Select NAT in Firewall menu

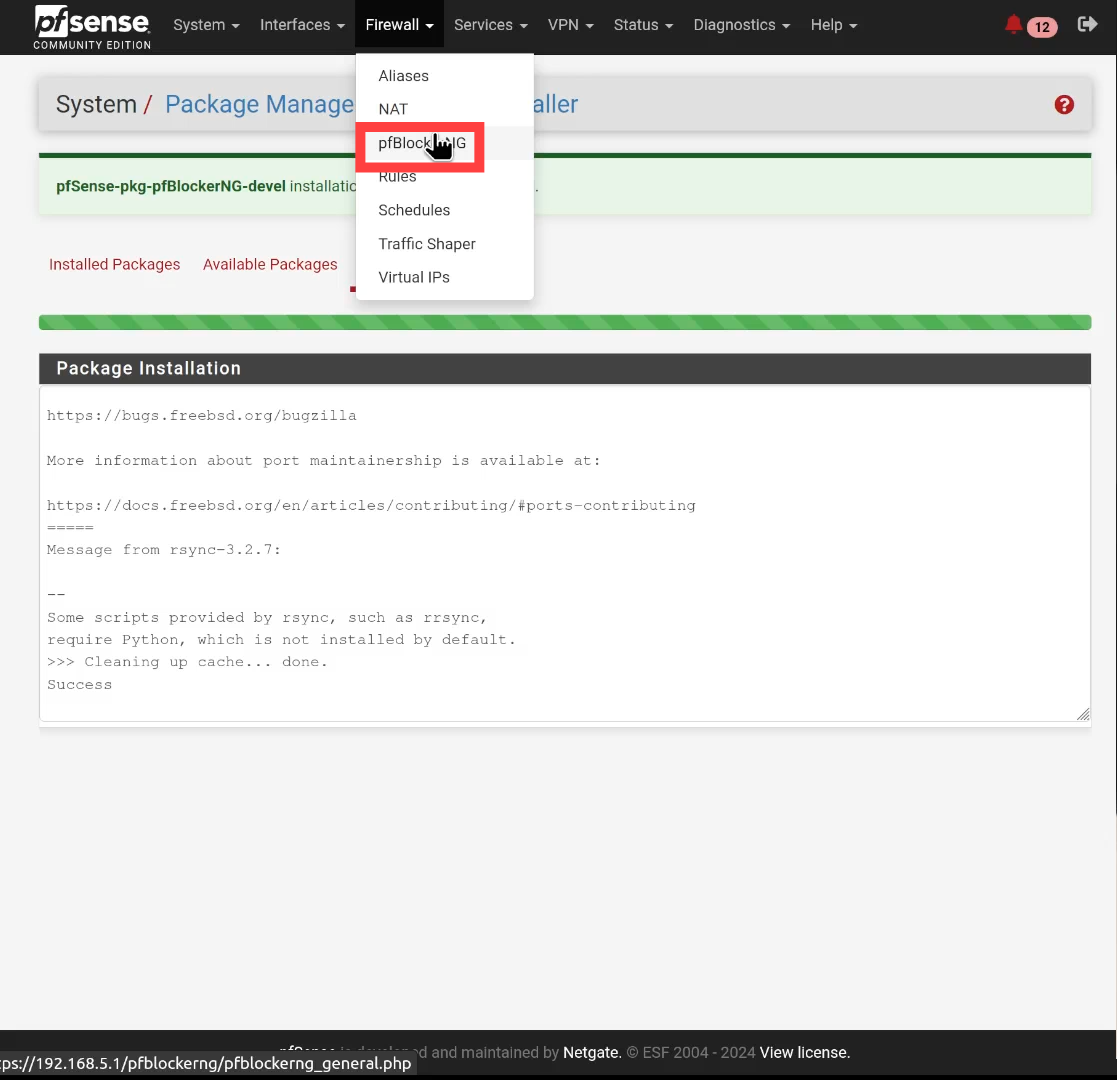tap(445, 109)
